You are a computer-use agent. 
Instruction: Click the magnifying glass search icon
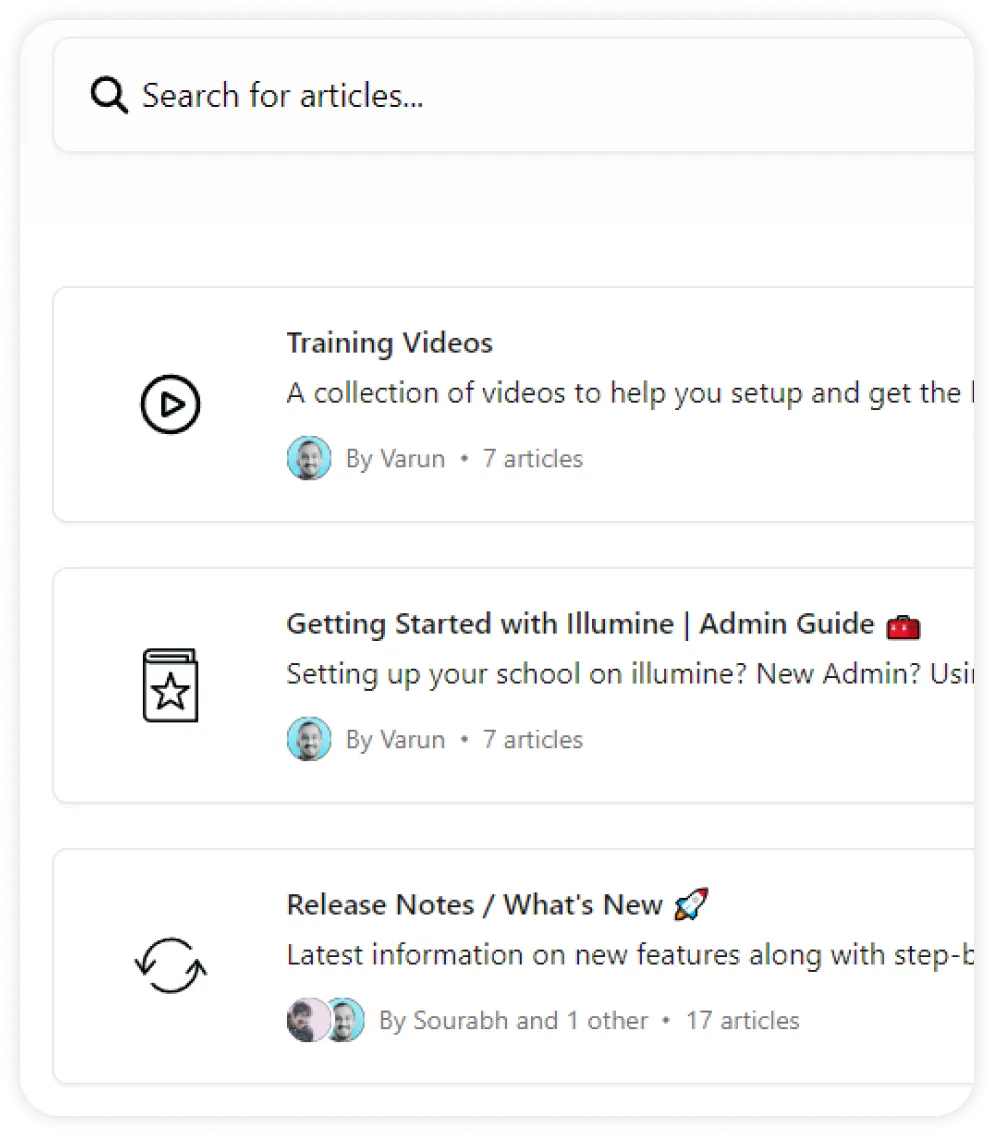[x=108, y=94]
